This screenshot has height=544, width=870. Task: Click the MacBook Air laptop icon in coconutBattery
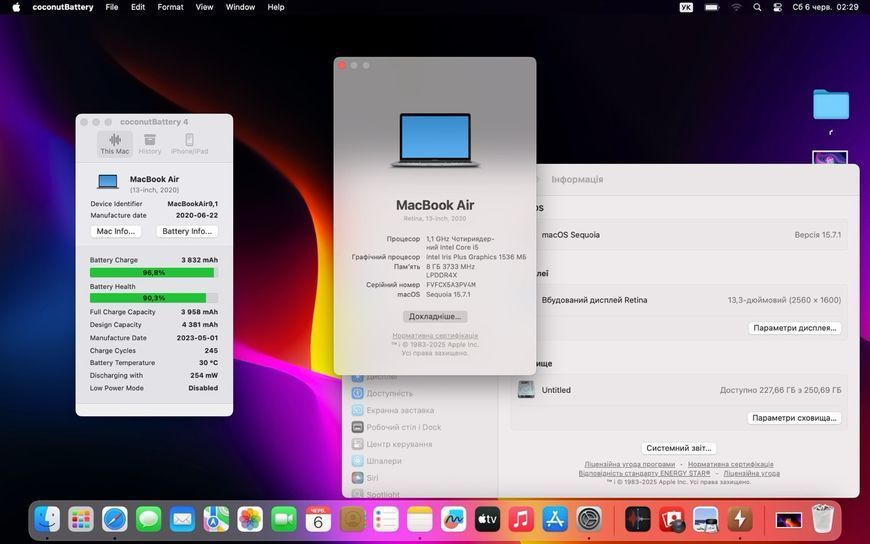[x=108, y=182]
